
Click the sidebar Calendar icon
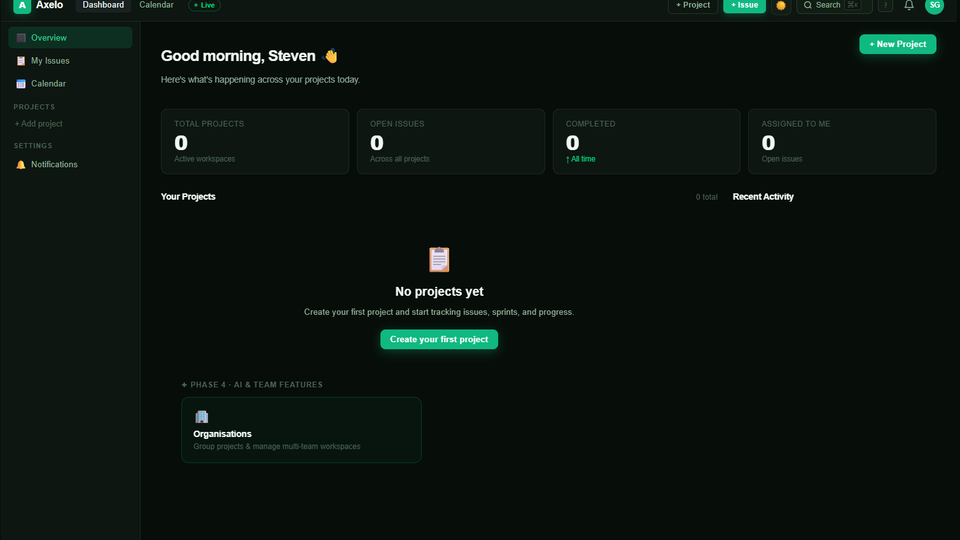pyautogui.click(x=21, y=84)
